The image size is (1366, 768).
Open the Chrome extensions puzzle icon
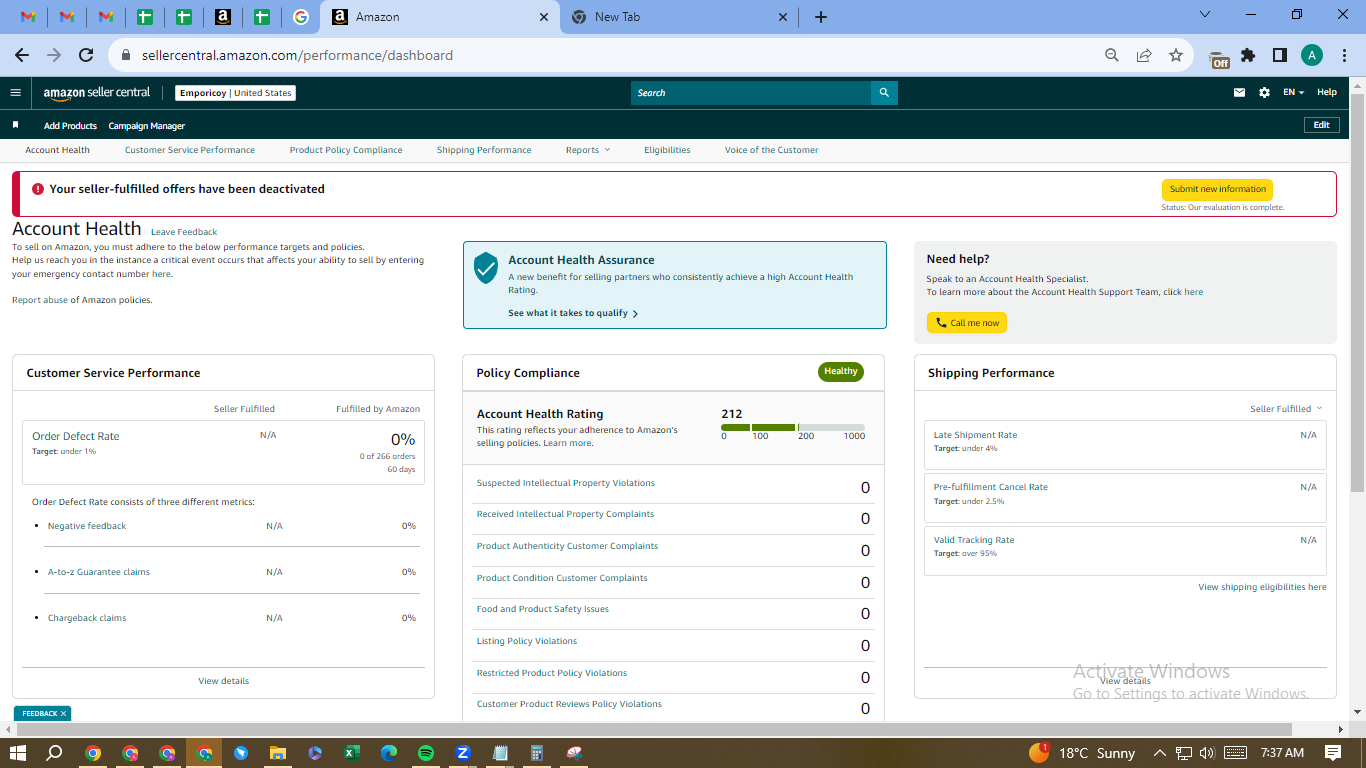[x=1248, y=56]
